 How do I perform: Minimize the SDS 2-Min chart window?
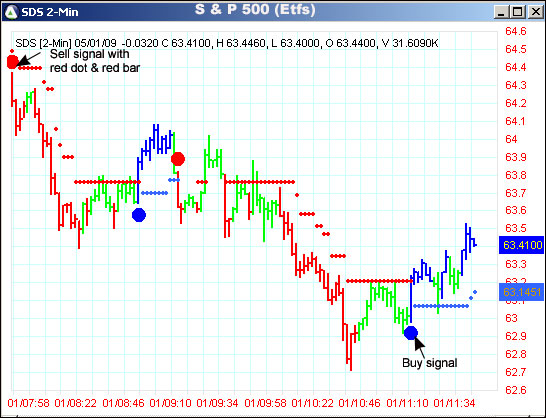coord(501,13)
